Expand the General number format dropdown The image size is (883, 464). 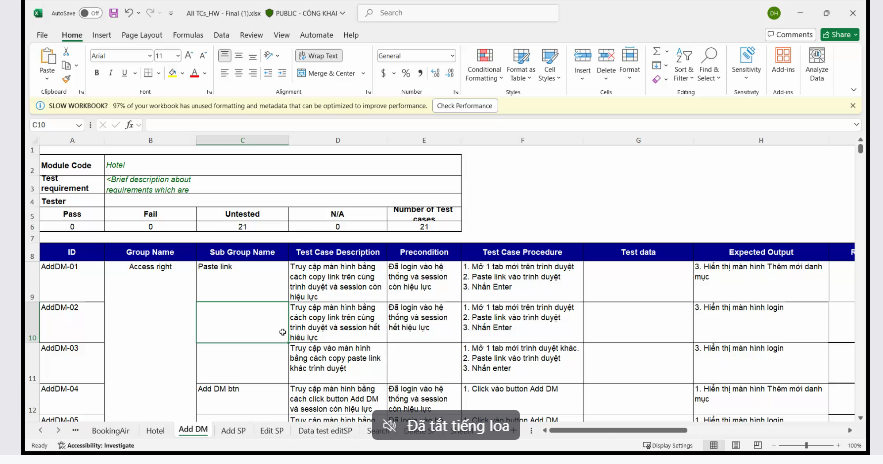[x=452, y=56]
